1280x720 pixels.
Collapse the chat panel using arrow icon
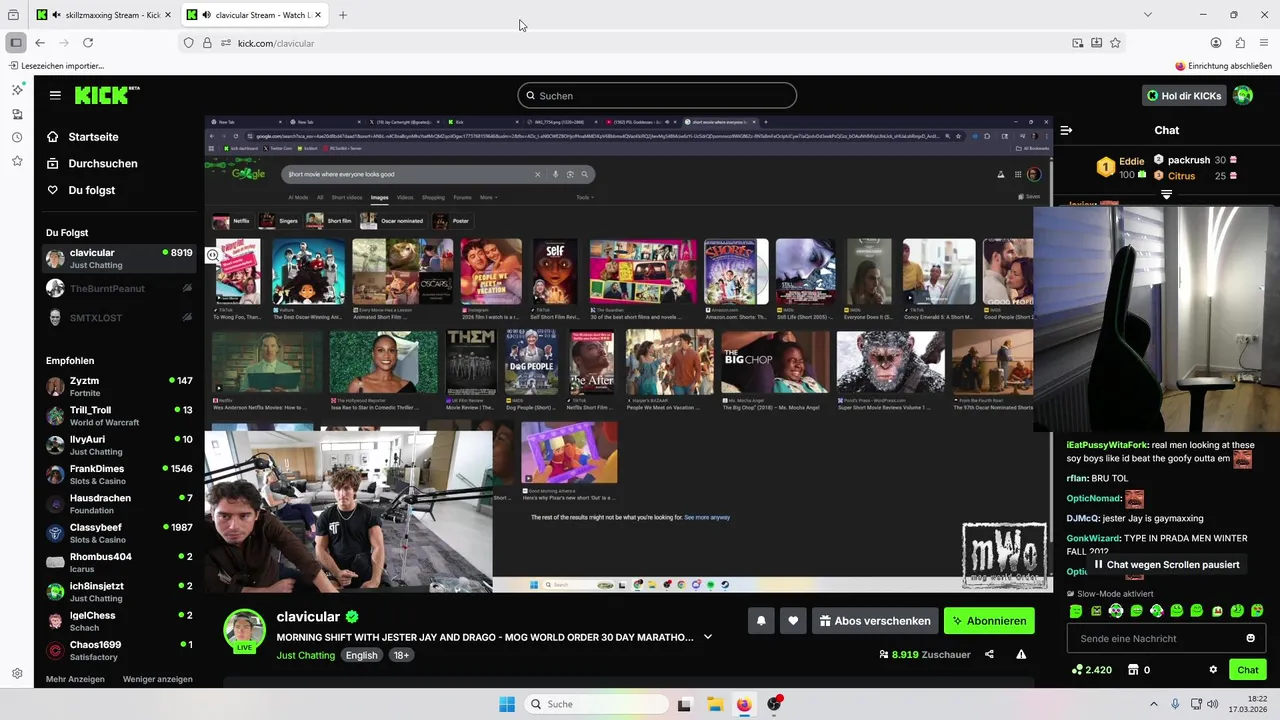(x=1066, y=130)
